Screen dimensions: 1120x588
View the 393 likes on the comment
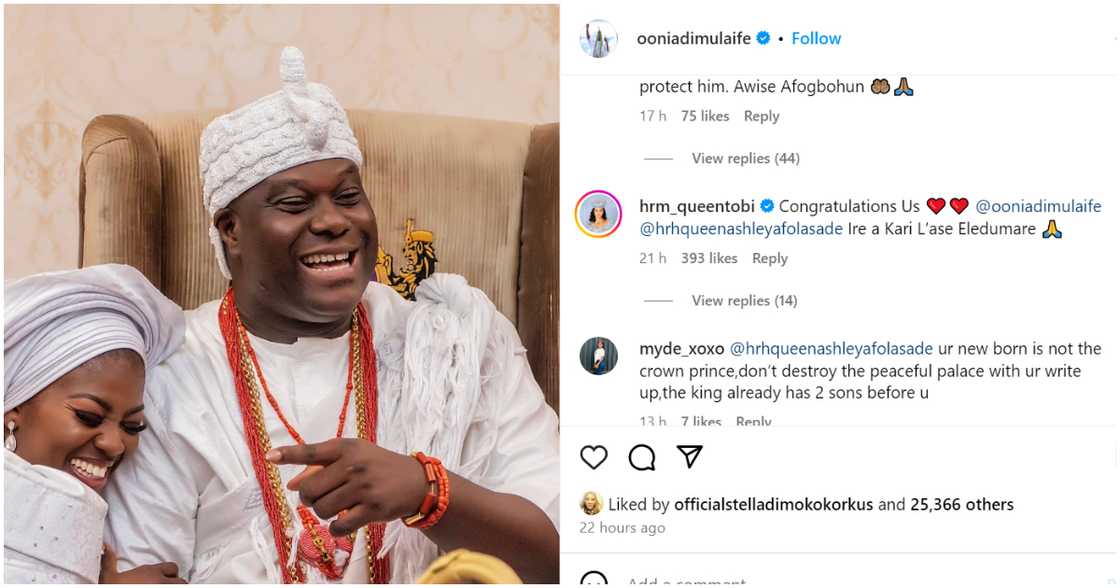click(709, 258)
